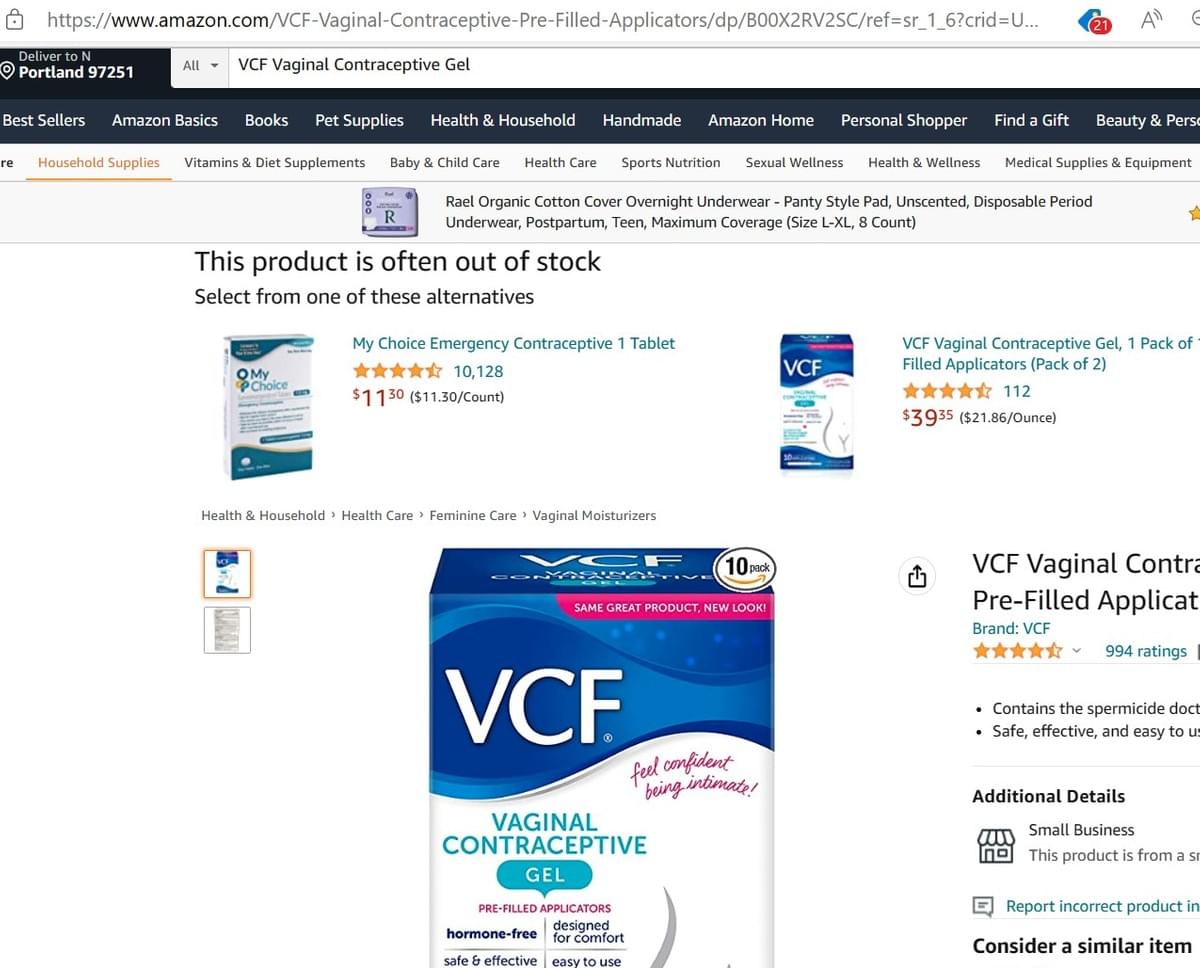Image resolution: width=1200 pixels, height=968 pixels.
Task: Click the Rael sponsored product icon
Action: point(389,211)
